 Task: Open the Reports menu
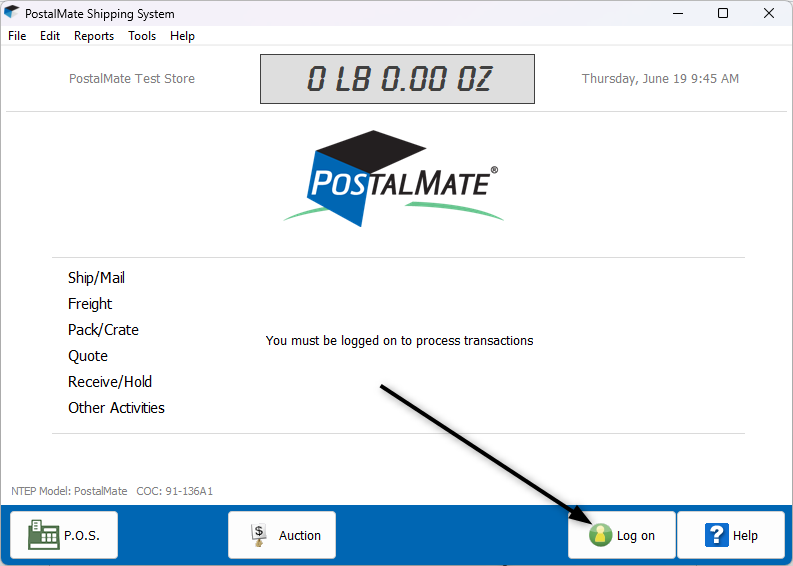point(94,36)
